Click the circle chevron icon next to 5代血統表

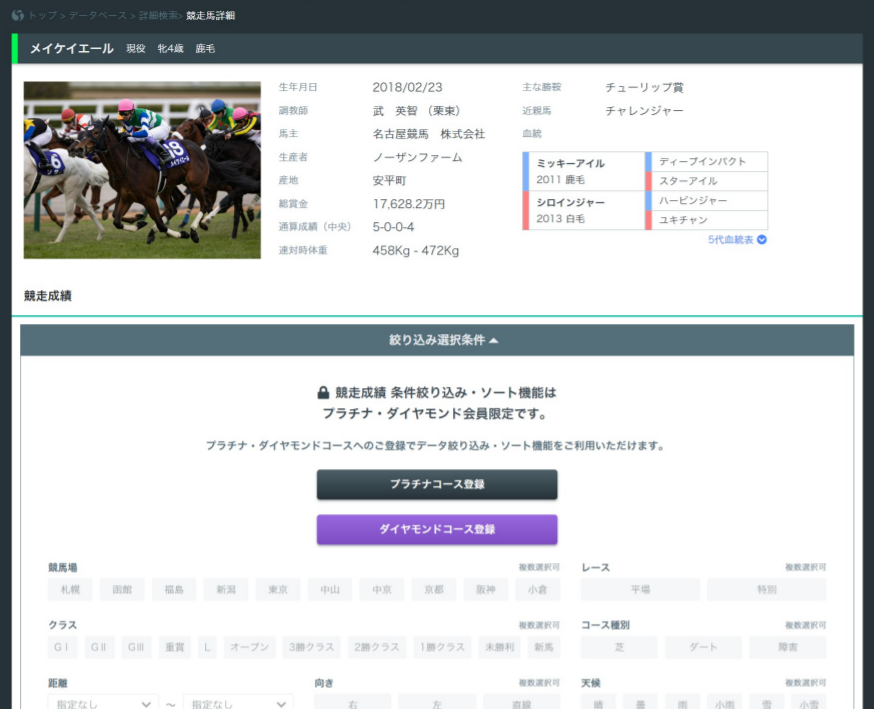pyautogui.click(x=761, y=240)
